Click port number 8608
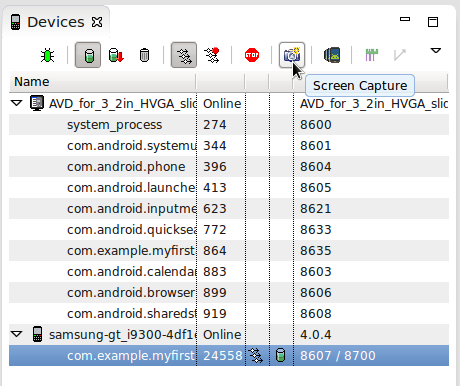The width and height of the screenshot is (460, 386). click(x=316, y=314)
